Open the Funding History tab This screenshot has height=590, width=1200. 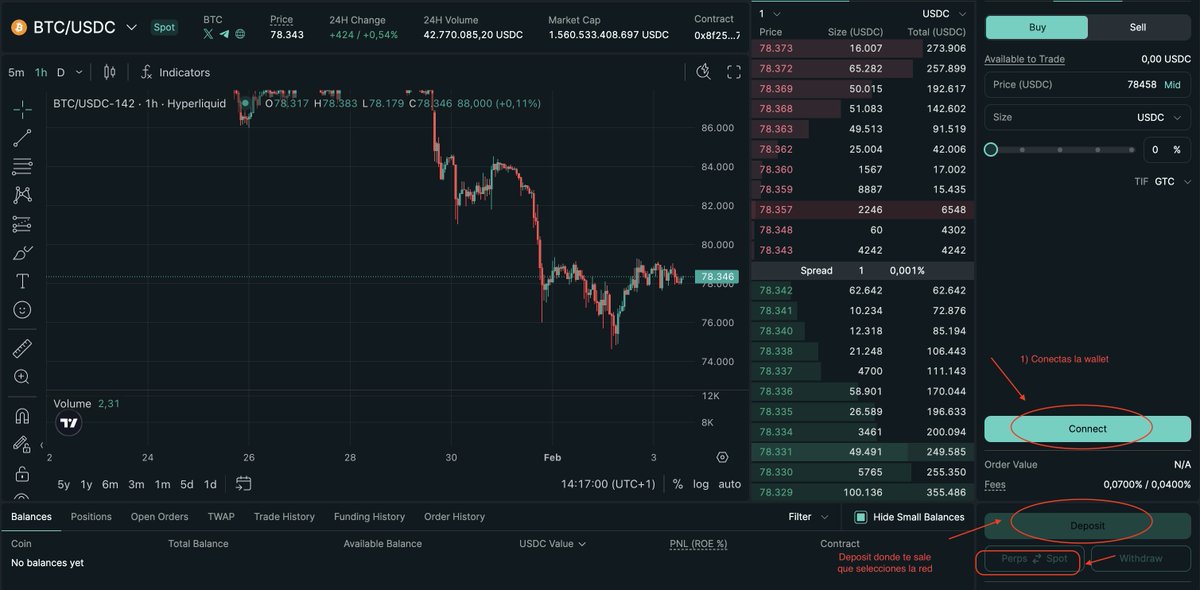point(369,517)
